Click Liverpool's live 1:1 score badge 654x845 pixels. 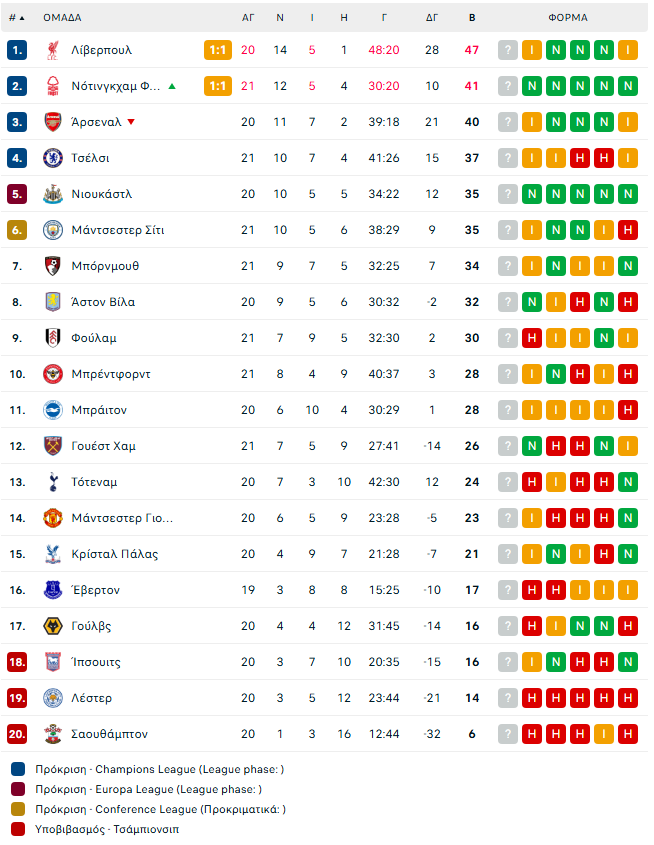click(x=218, y=50)
